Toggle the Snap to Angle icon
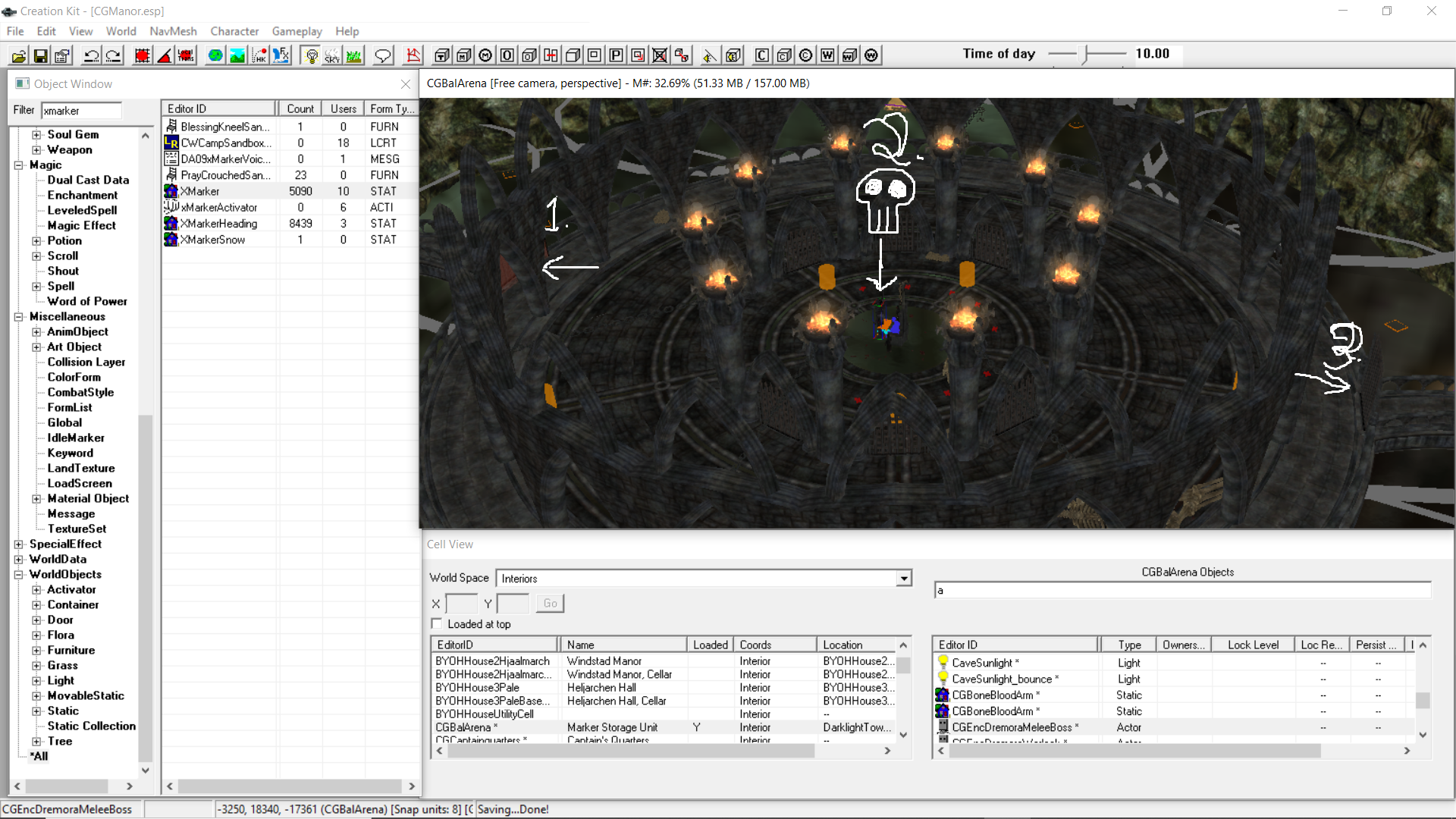The height and width of the screenshot is (819, 1456). coord(165,55)
